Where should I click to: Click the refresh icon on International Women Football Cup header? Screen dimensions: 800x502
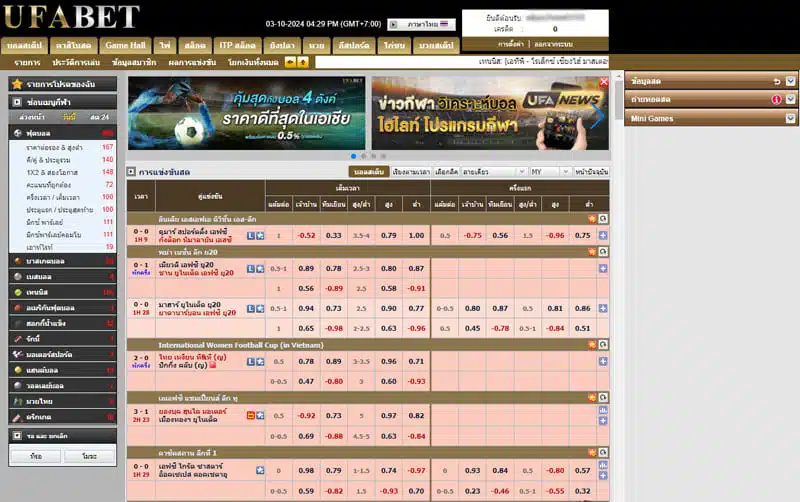(x=603, y=345)
